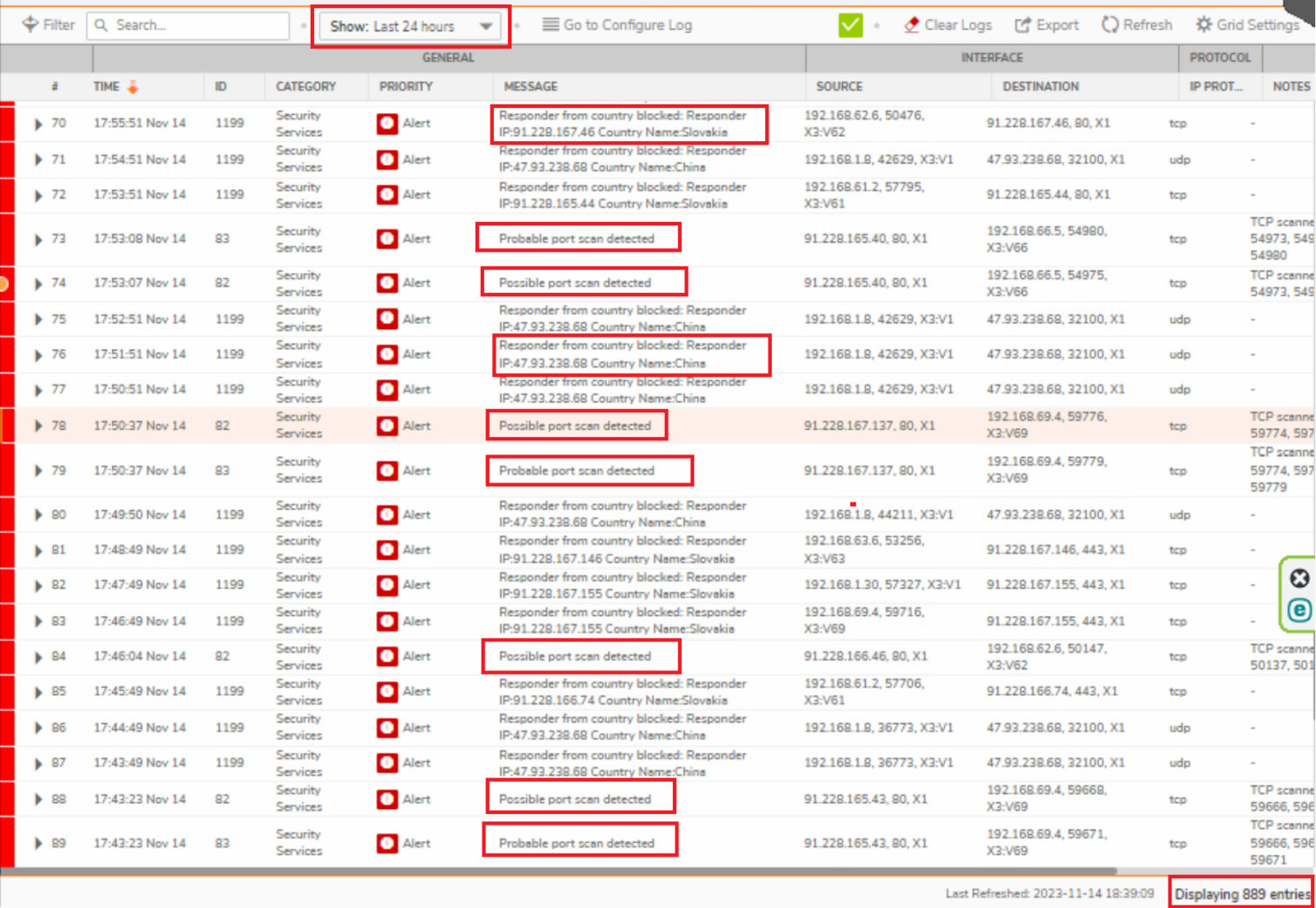Image resolution: width=1316 pixels, height=908 pixels.
Task: Expand log row 70 details
Action: [x=38, y=124]
